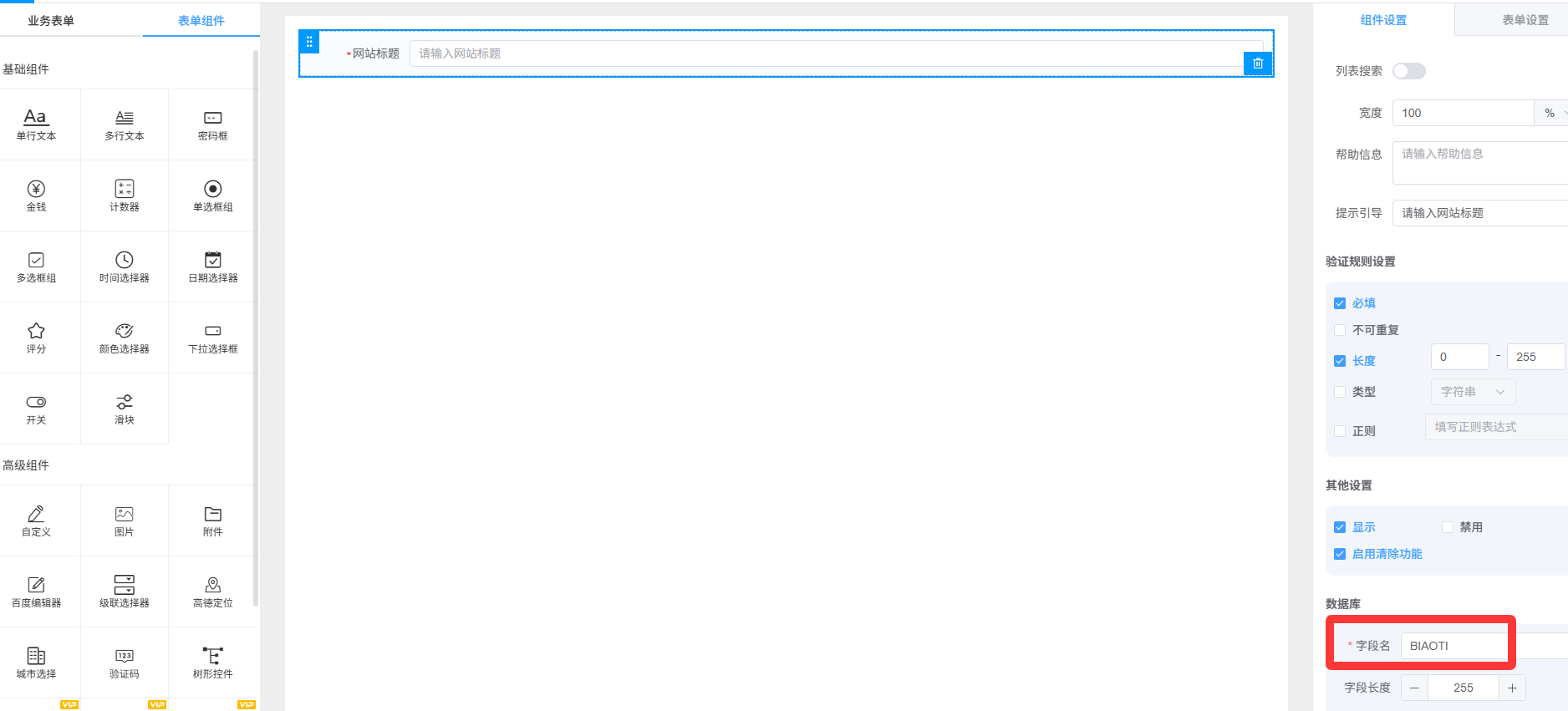Select the 颜色选择器 color picker component
This screenshot has height=711, width=1568.
pyautogui.click(x=124, y=337)
